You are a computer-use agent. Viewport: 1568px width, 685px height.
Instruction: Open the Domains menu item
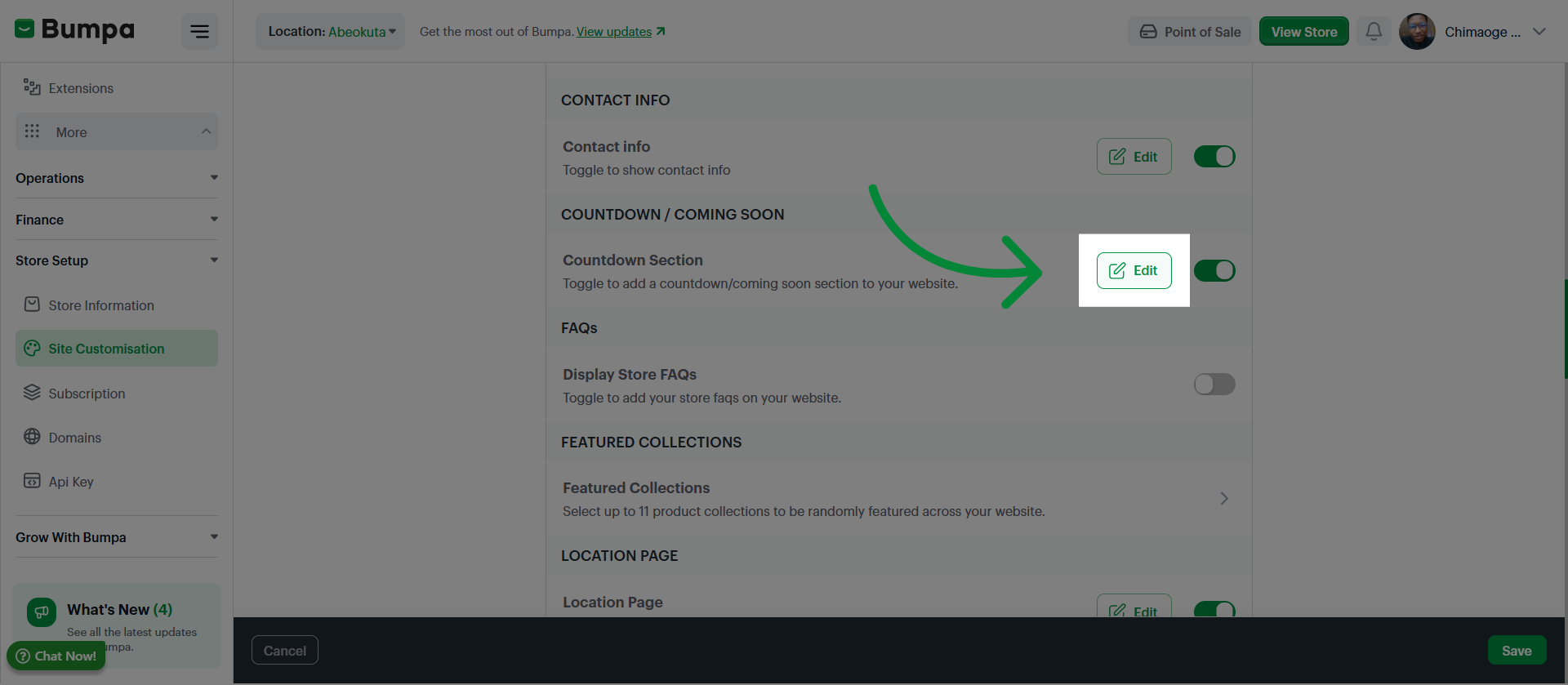117,437
